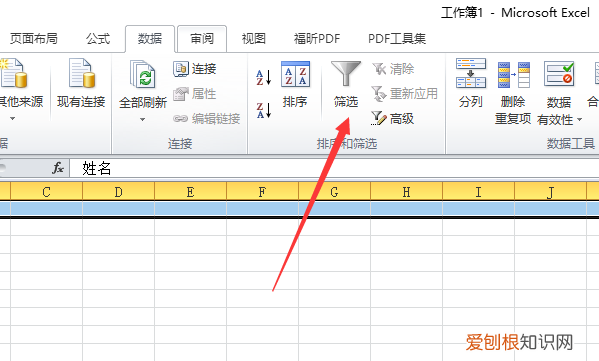Click the insert function fx icon
Image resolution: width=599 pixels, height=361 pixels.
58,168
